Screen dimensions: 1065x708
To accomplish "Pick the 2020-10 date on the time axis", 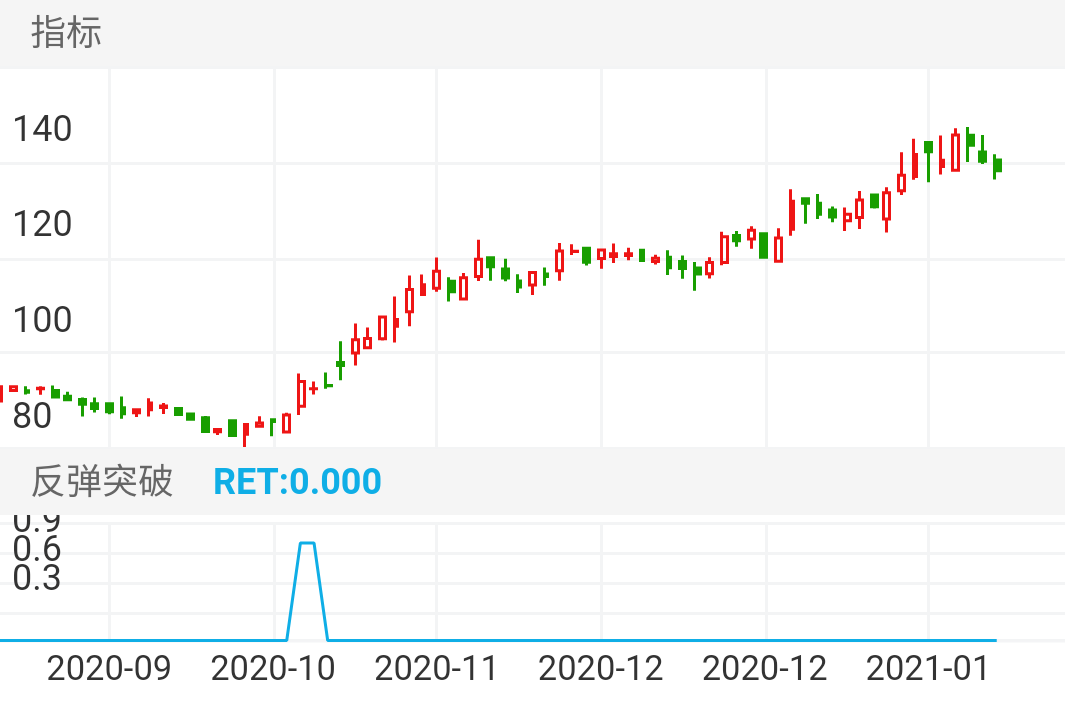I will pyautogui.click(x=273, y=668).
